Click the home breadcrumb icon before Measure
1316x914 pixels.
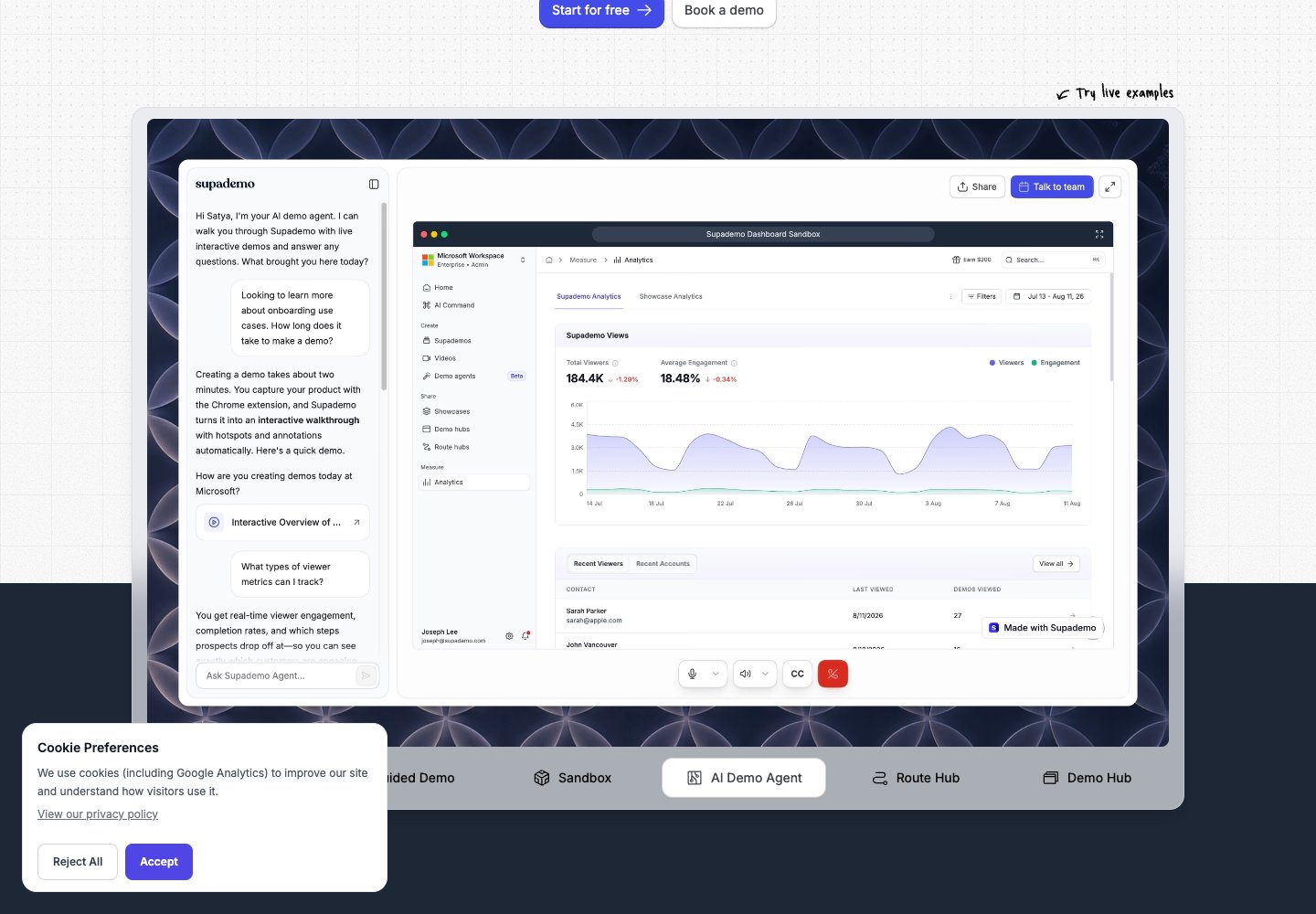tap(549, 260)
